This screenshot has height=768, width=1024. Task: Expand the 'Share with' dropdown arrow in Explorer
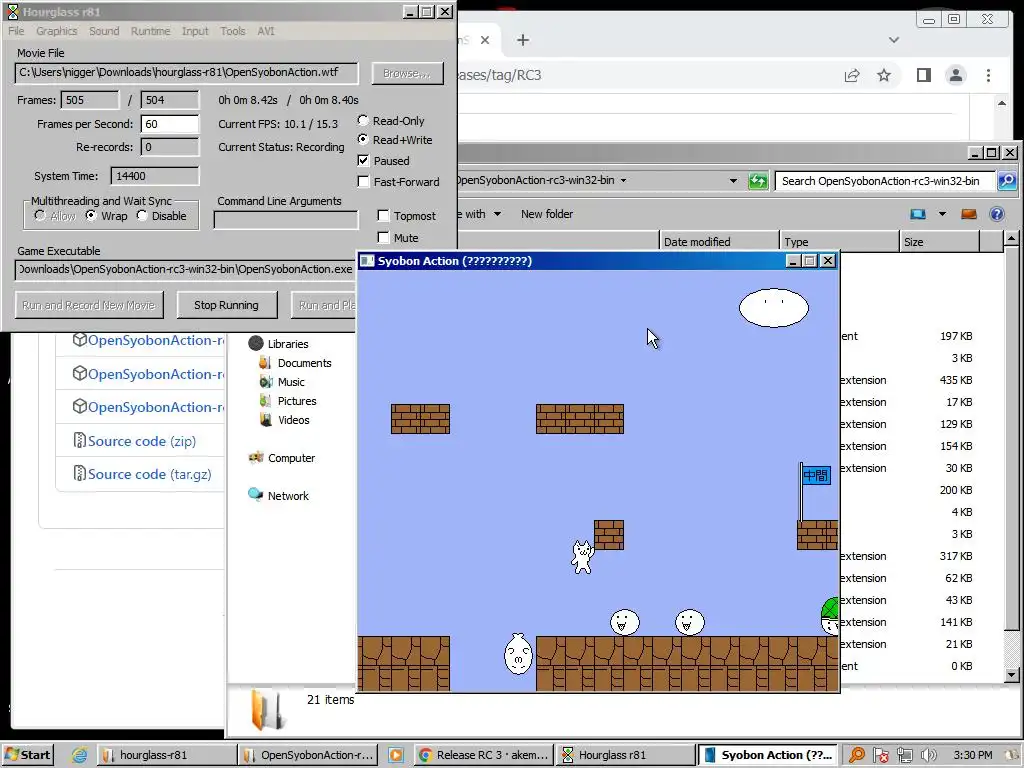[497, 214]
